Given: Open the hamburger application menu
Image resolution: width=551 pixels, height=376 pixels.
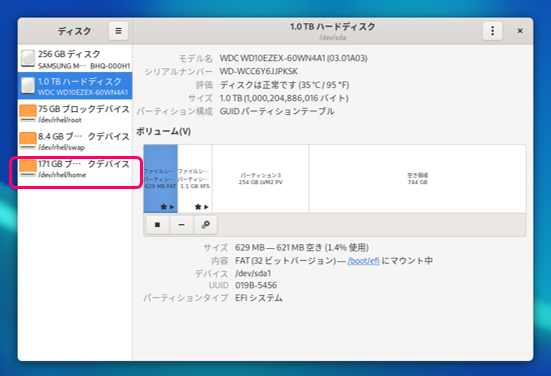Looking at the screenshot, I should tap(118, 31).
